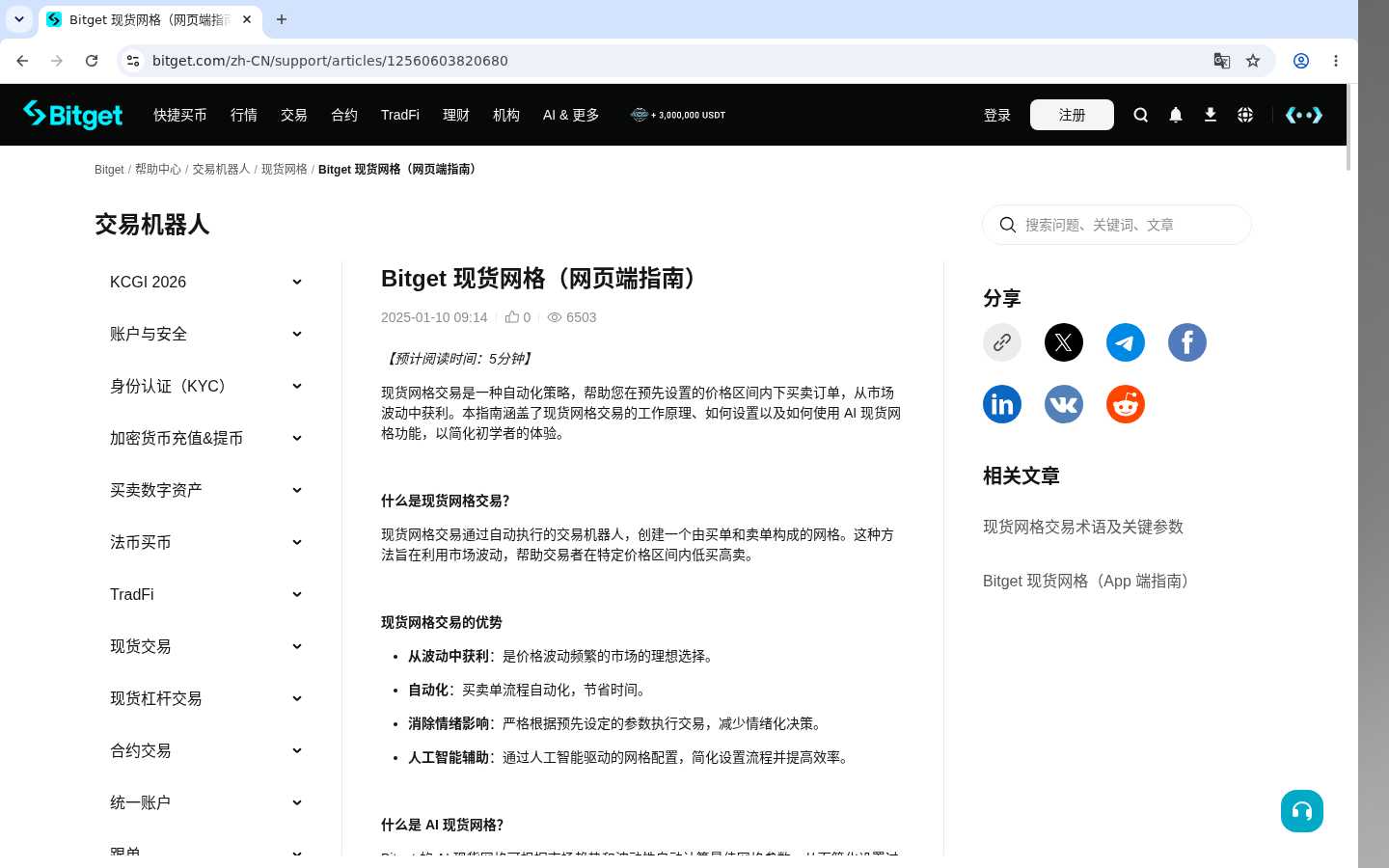
Task: Open a new browser tab
Action: point(282,19)
